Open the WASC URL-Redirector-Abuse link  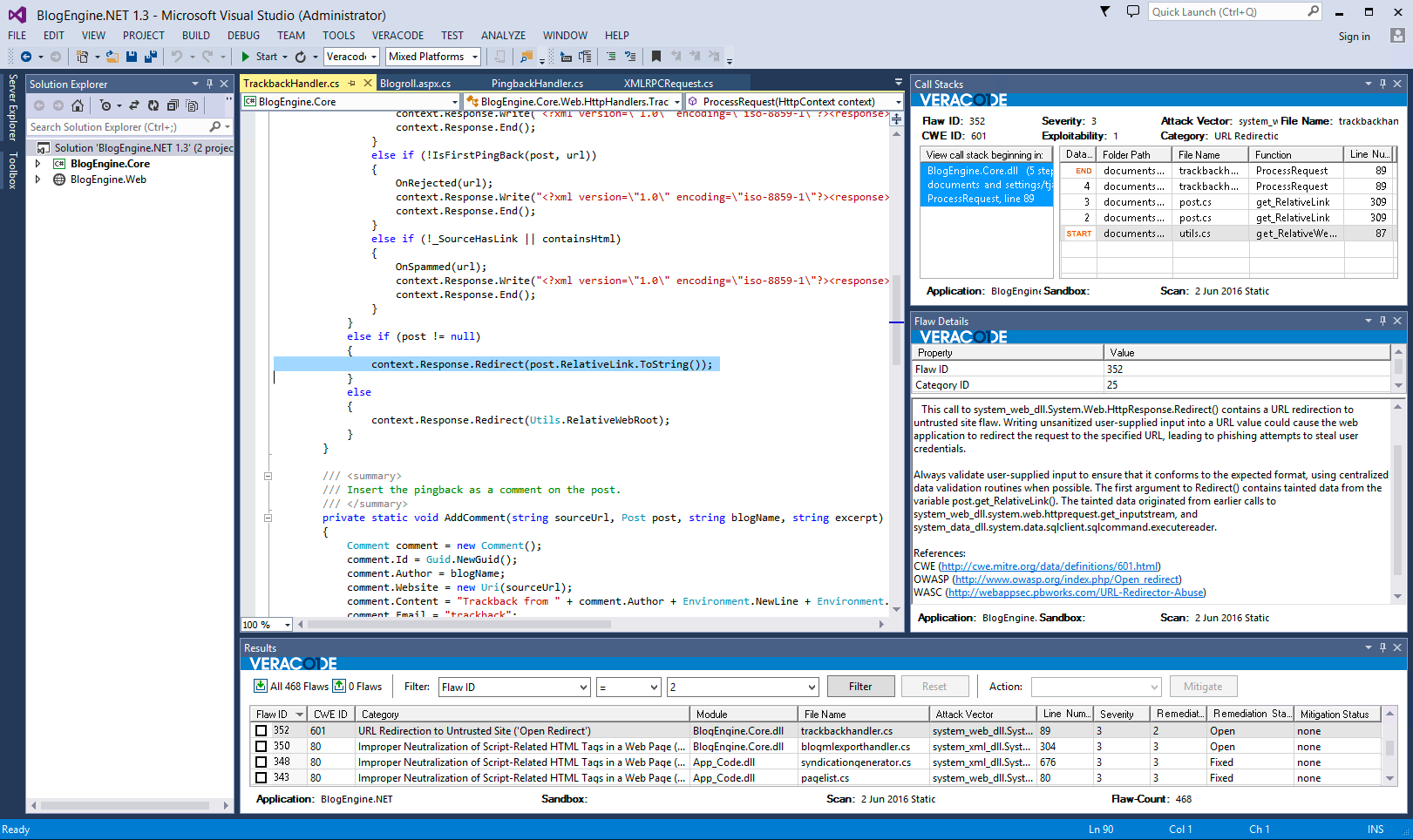point(1077,593)
